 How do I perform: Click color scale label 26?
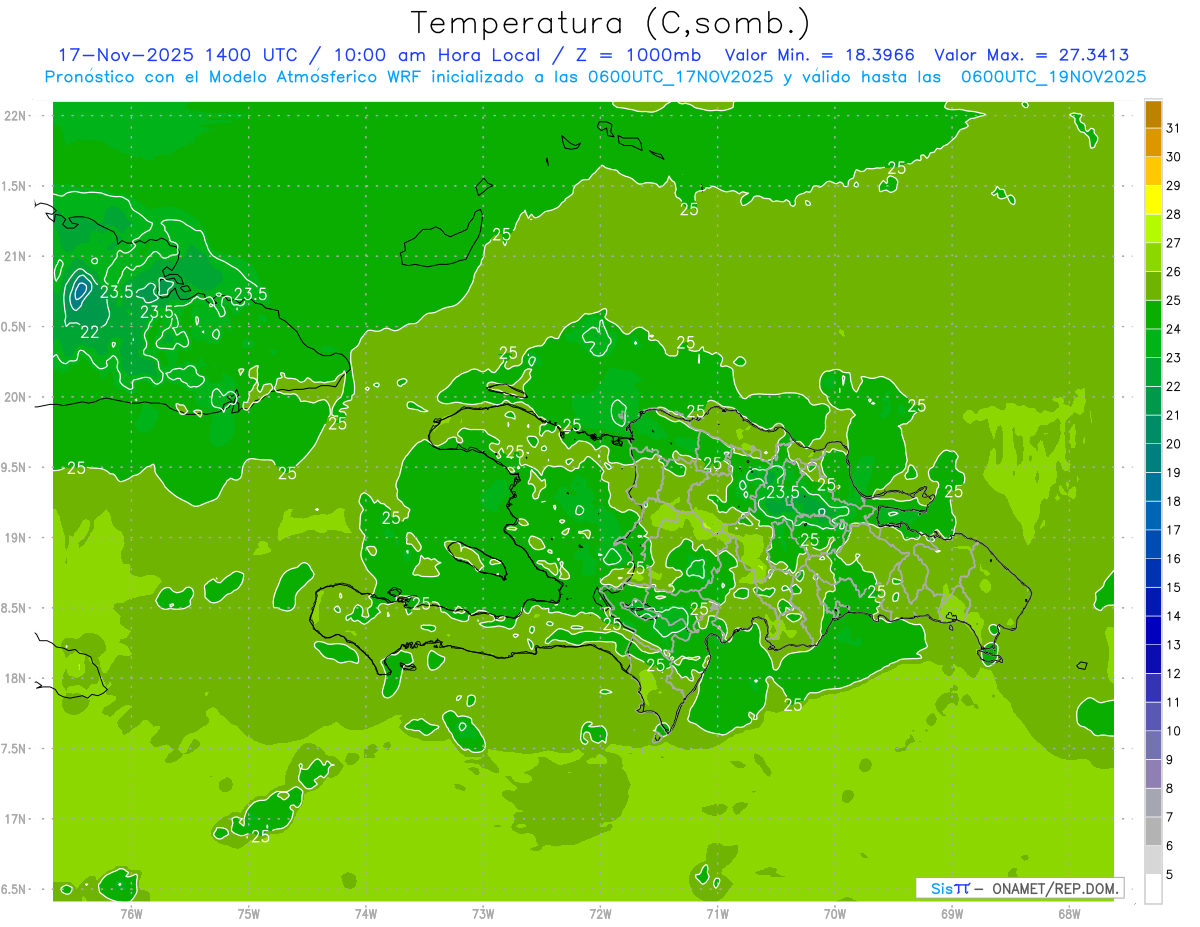[1174, 272]
